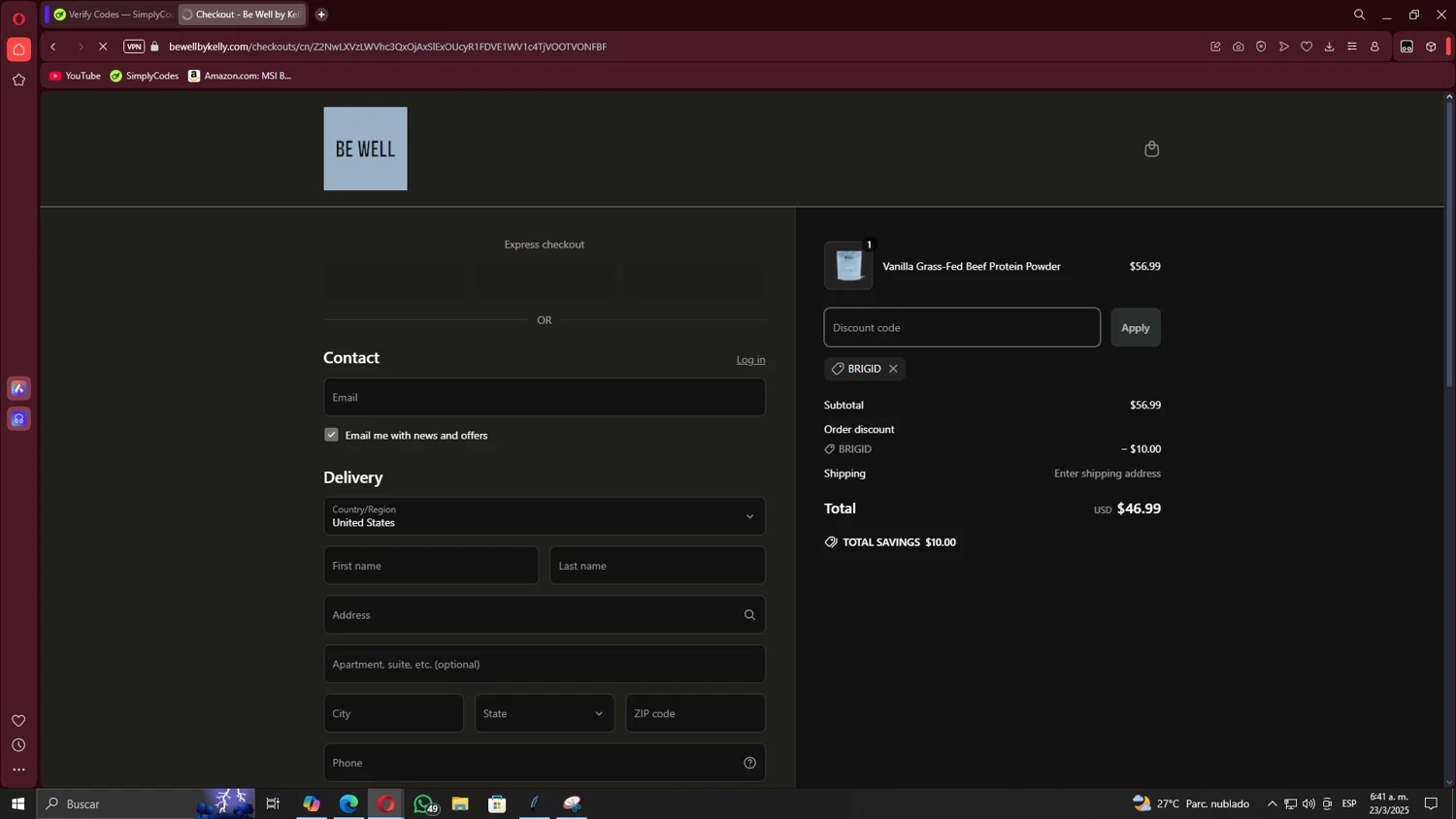Click the Buscar taskbar search box
The image size is (1456, 819).
pyautogui.click(x=146, y=803)
